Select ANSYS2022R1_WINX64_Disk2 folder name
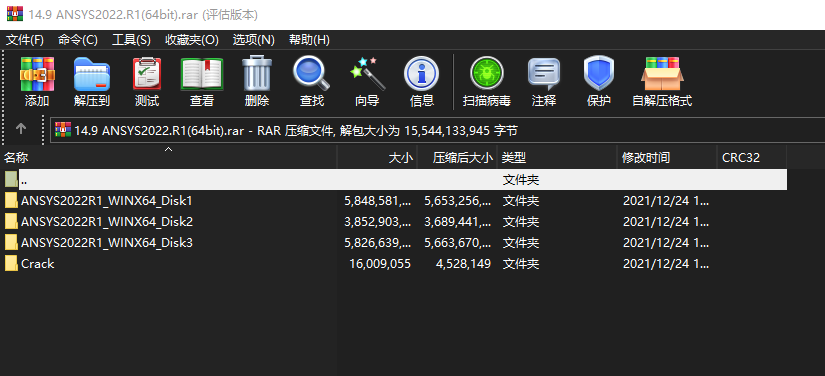This screenshot has width=825, height=376. (107, 221)
